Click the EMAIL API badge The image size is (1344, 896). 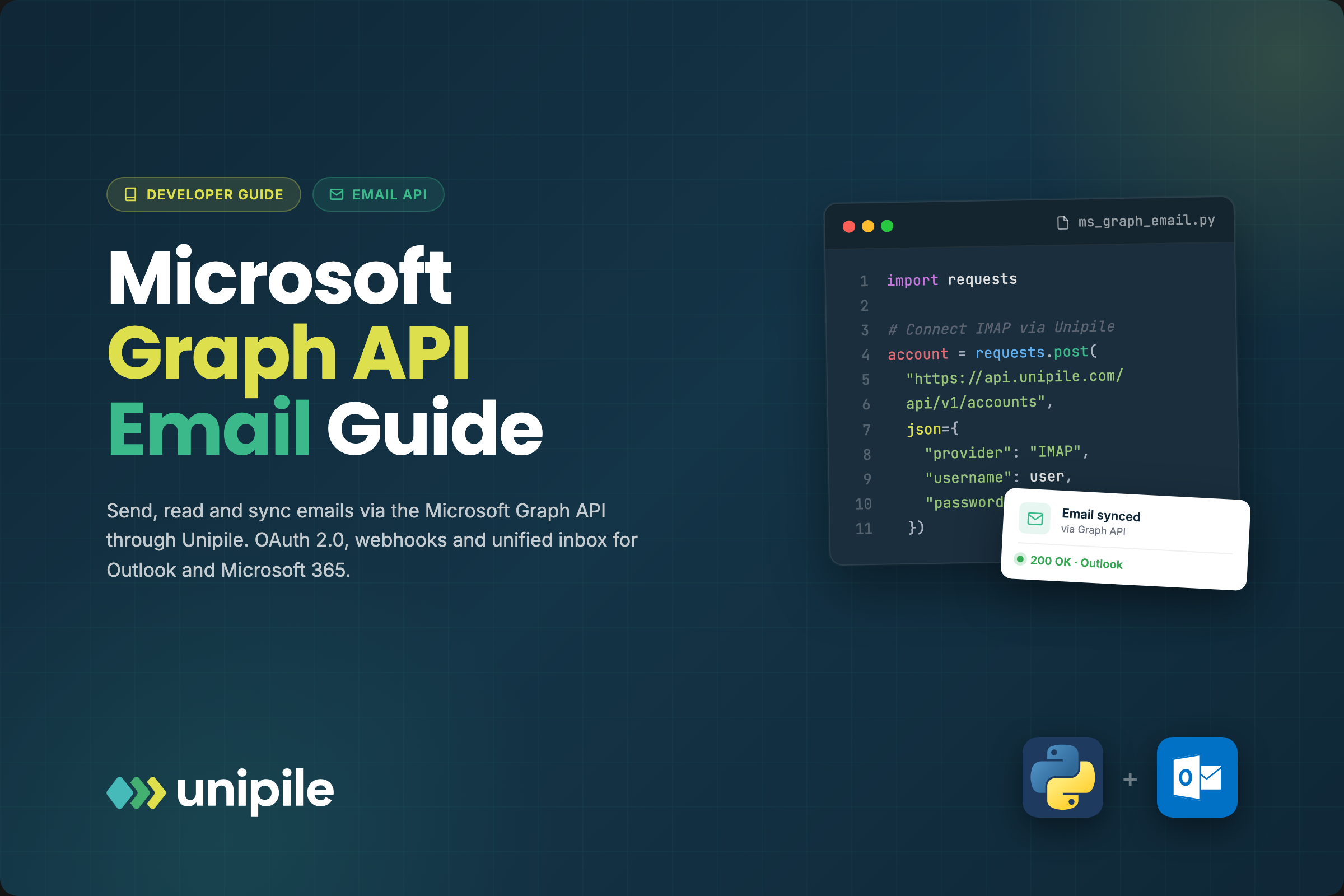(379, 194)
